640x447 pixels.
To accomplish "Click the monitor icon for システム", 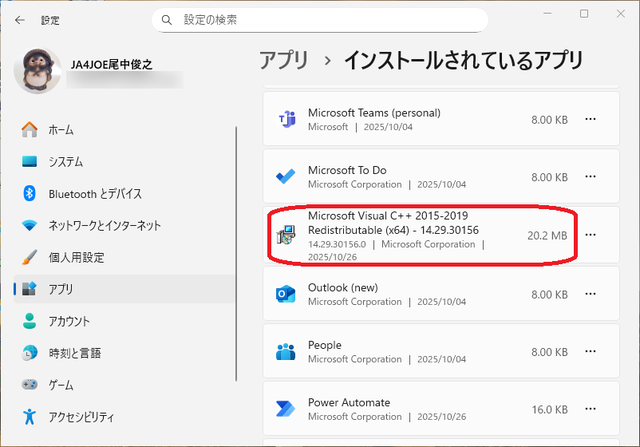I will click(x=29, y=162).
